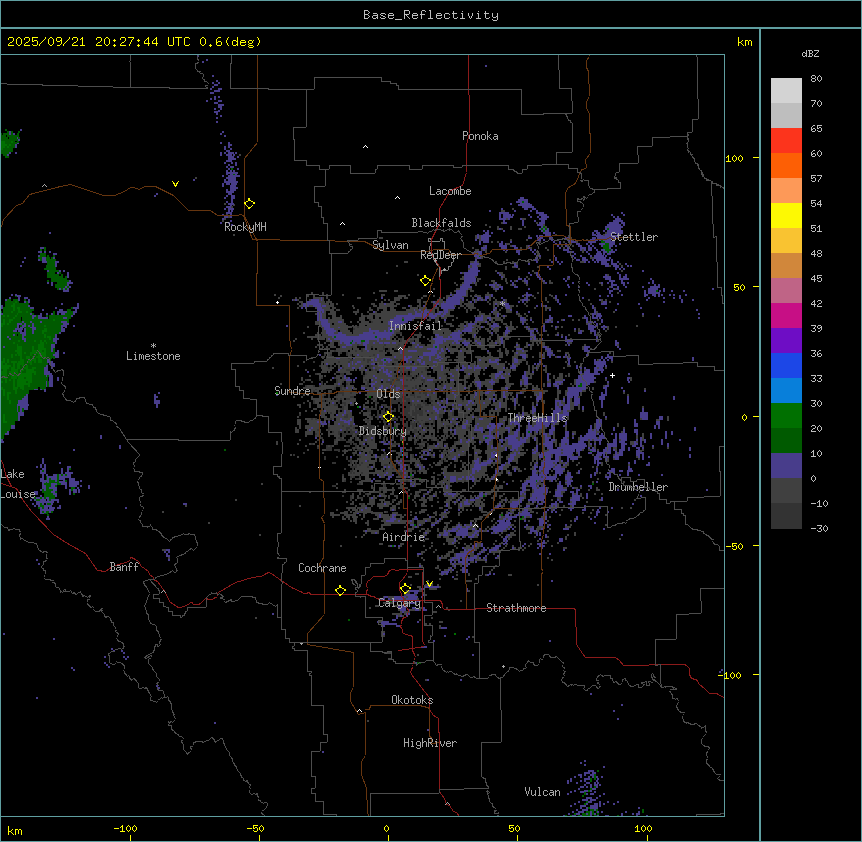Click the yellow diamond marker near RockyMH
Screen dimensions: 862x842
249,203
